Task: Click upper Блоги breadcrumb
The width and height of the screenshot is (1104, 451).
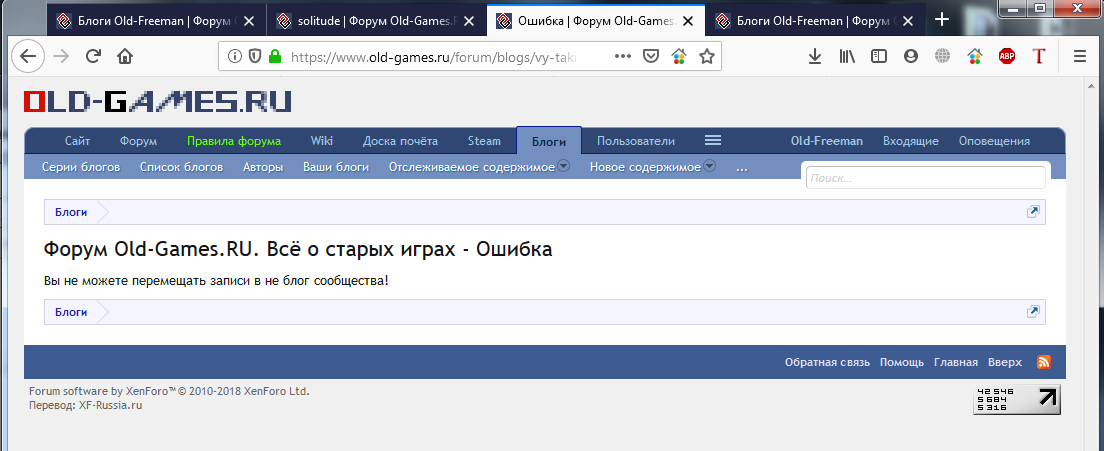Action: point(71,212)
